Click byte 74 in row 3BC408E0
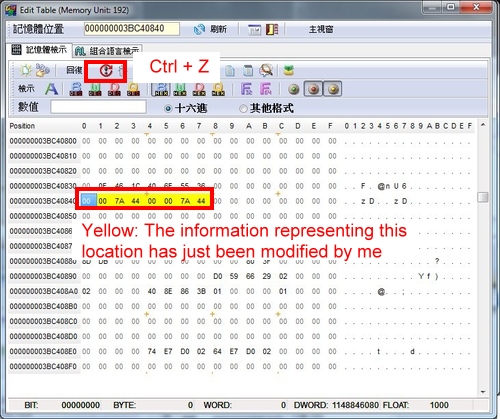Viewport: 500px width, 419px height. click(152, 351)
